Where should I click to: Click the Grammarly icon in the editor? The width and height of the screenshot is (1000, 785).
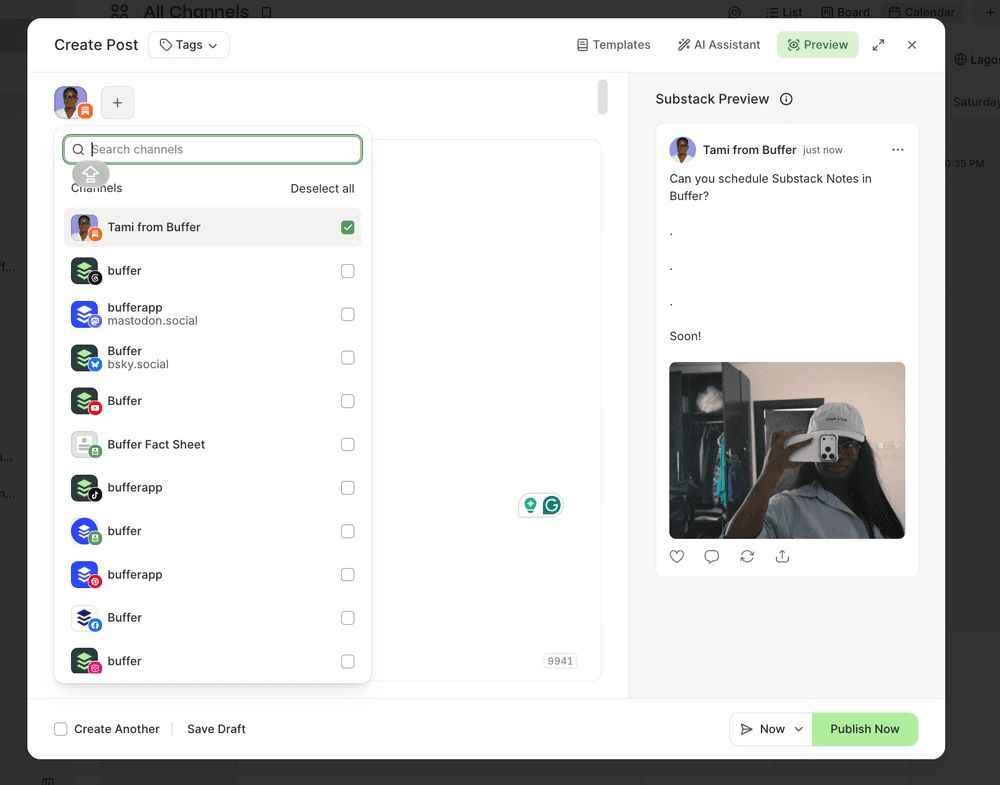click(x=552, y=506)
